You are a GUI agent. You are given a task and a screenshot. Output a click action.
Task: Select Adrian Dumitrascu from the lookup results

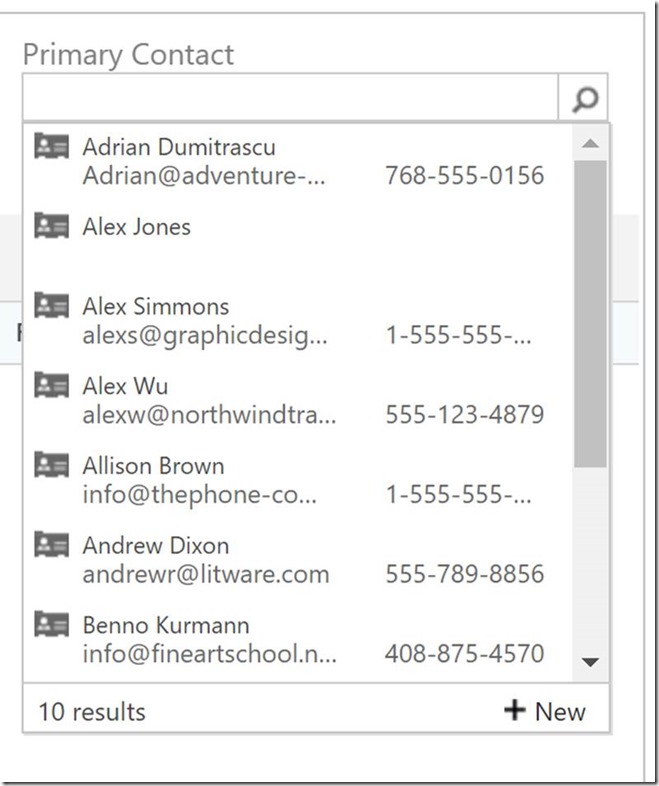[179, 147]
